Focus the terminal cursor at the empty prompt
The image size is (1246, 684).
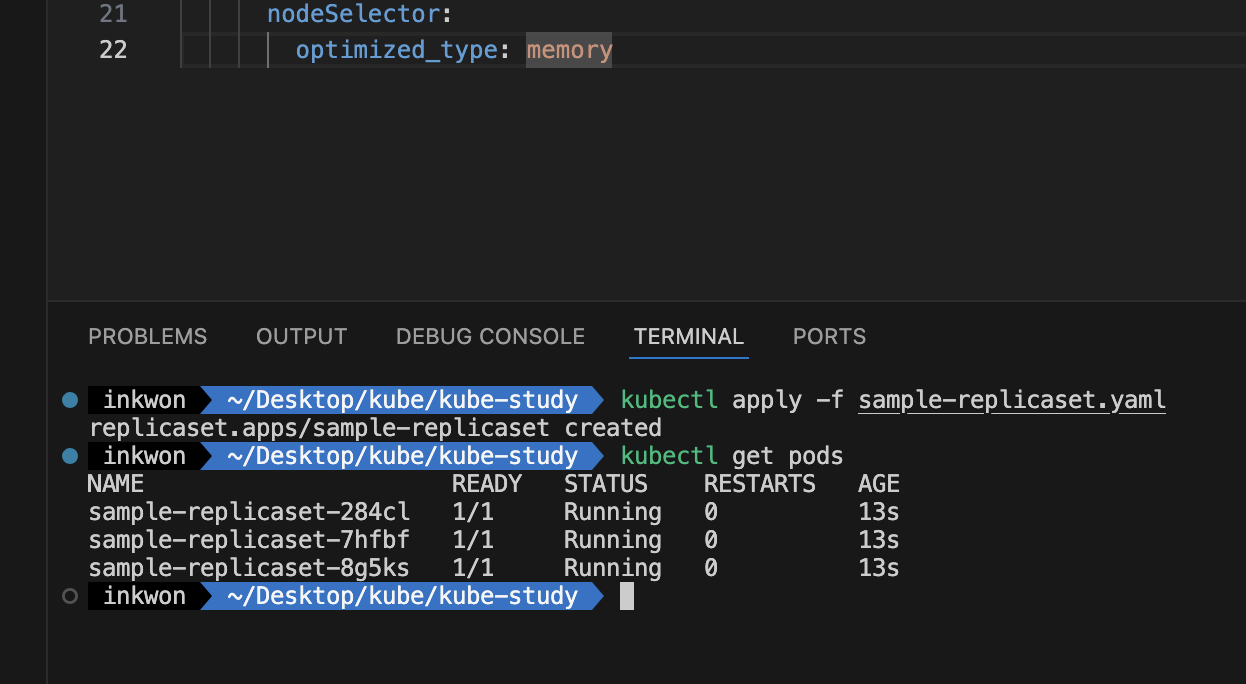click(627, 597)
